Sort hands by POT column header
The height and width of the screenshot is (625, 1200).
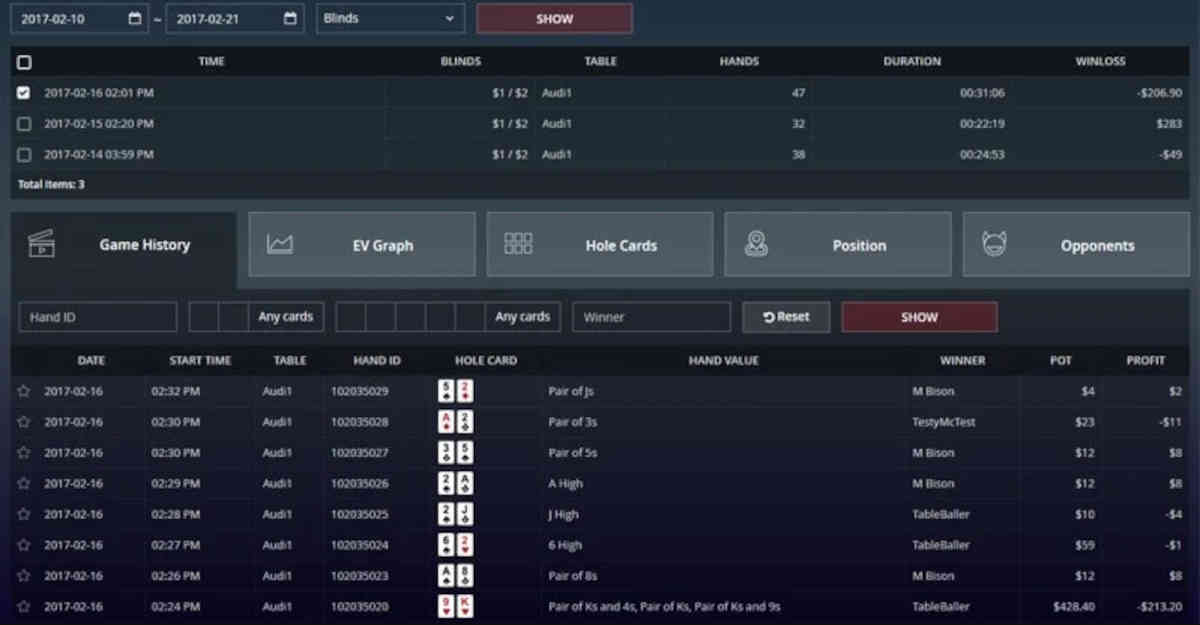(1061, 361)
